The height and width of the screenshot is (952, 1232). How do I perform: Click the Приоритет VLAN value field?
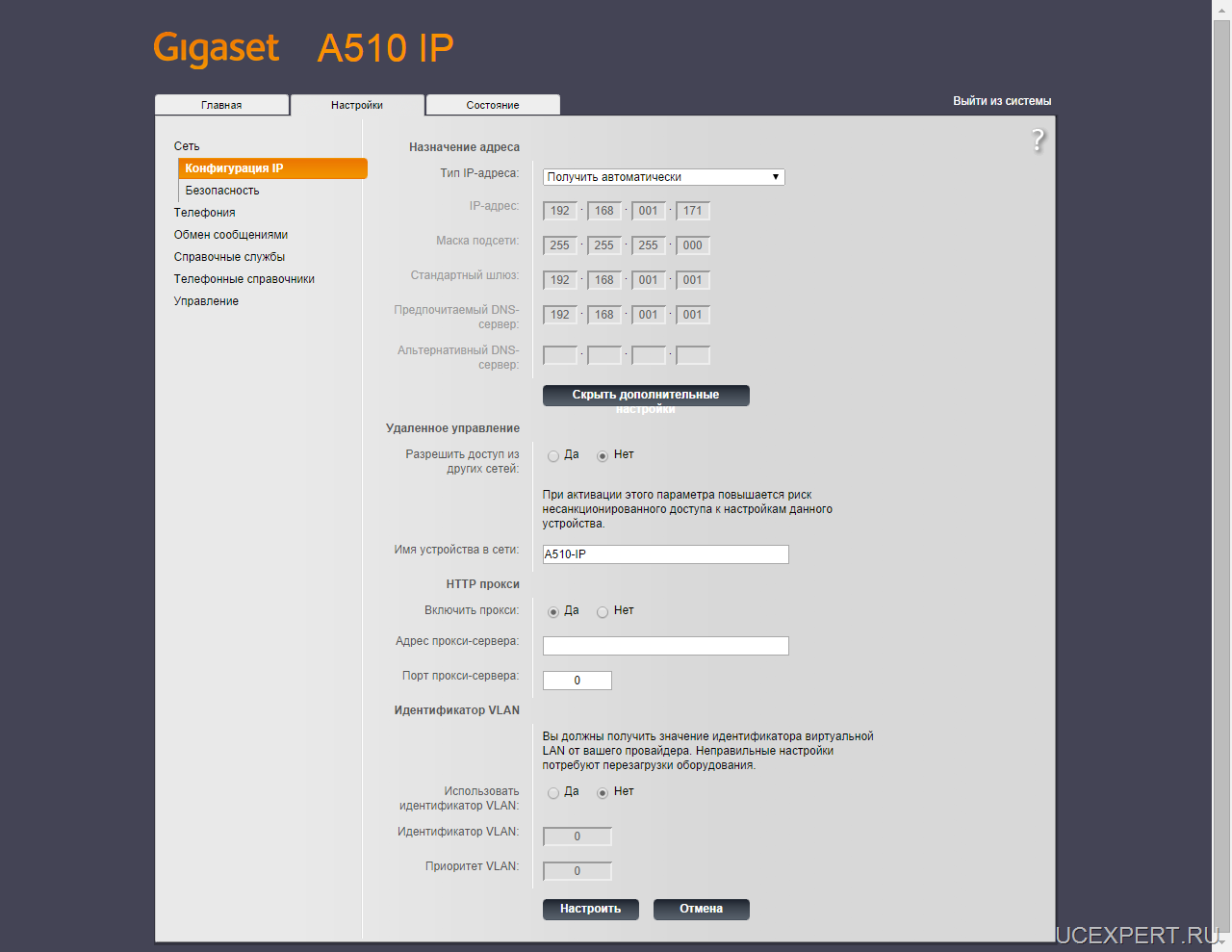(577, 871)
